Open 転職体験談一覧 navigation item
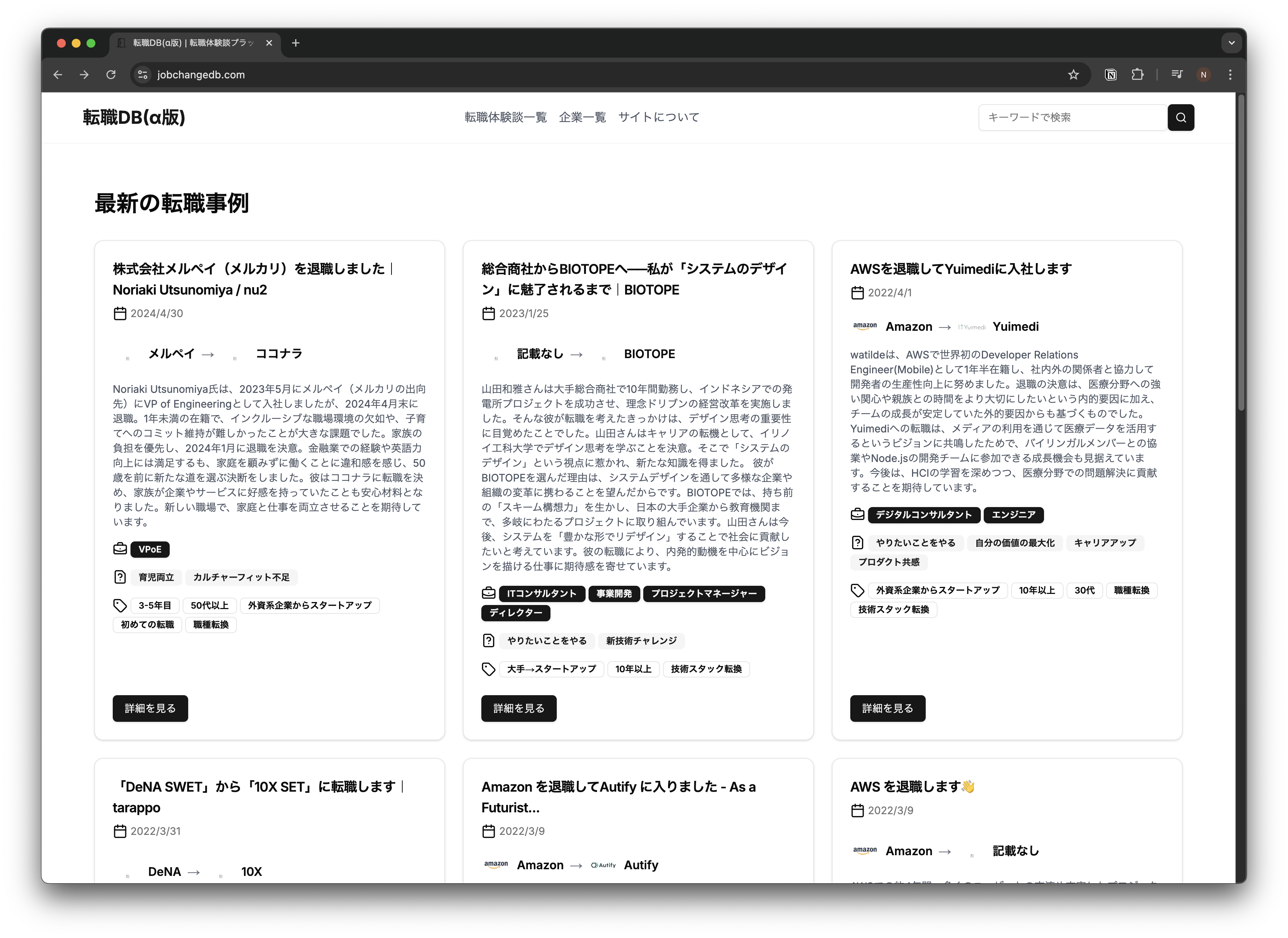1288x938 pixels. tap(505, 118)
